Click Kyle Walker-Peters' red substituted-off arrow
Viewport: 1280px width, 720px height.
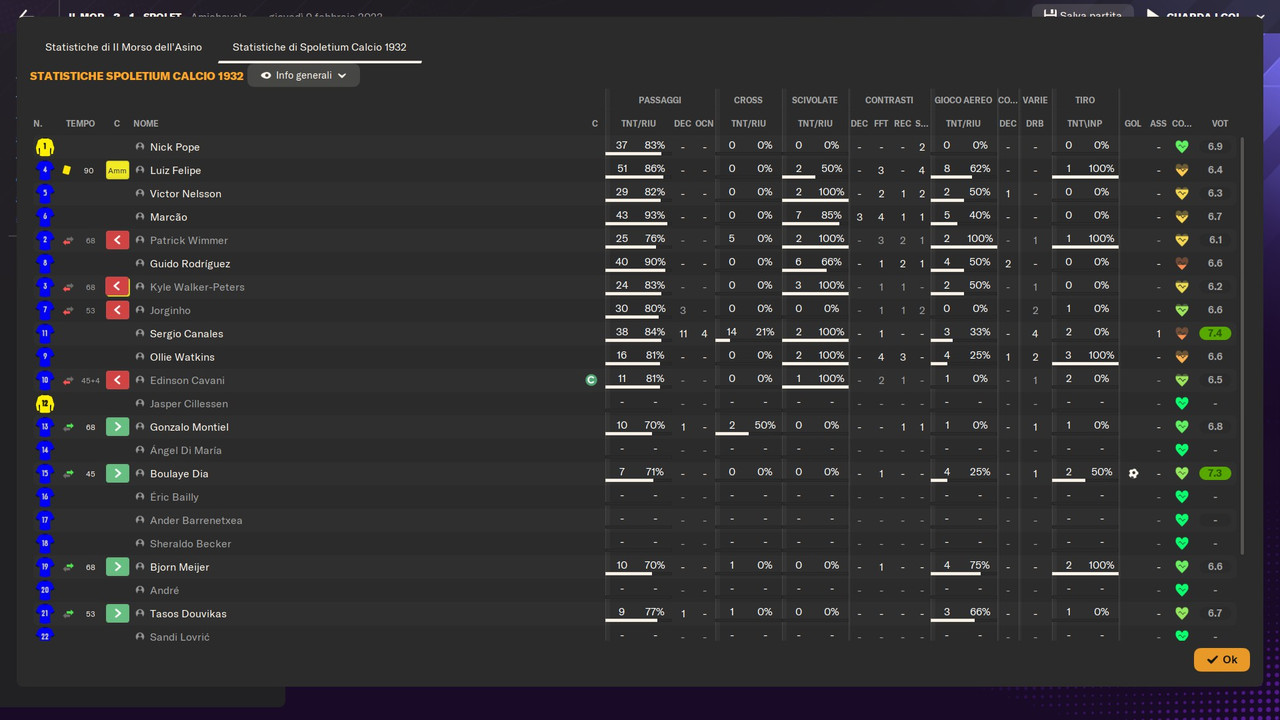tap(117, 287)
